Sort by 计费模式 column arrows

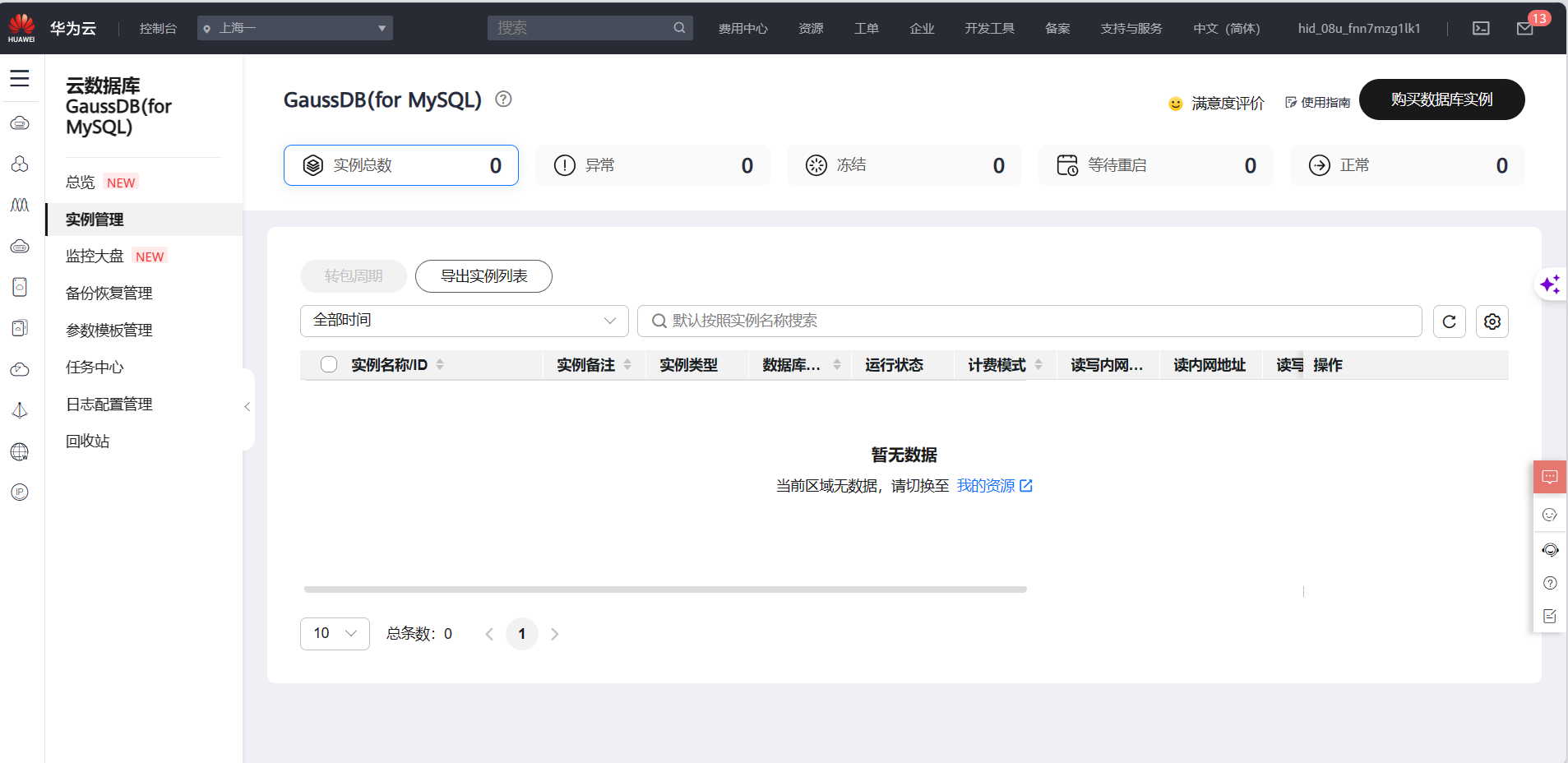pyautogui.click(x=1038, y=364)
